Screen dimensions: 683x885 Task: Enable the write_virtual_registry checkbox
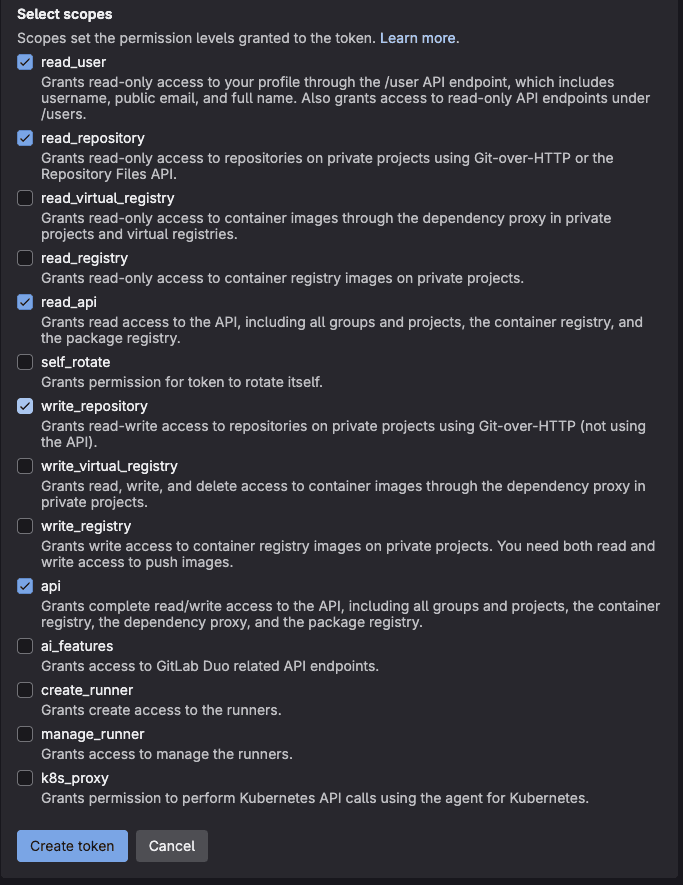[25, 466]
